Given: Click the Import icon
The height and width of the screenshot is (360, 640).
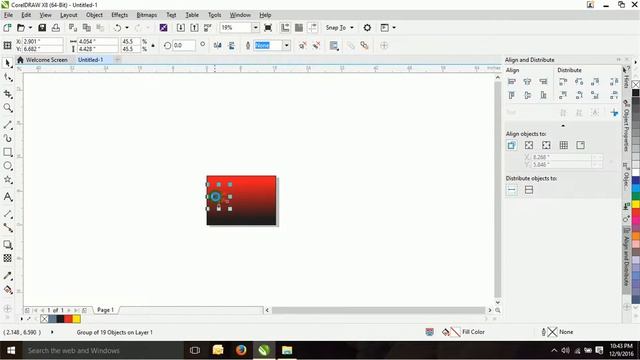Looking at the screenshot, I should tap(180, 28).
